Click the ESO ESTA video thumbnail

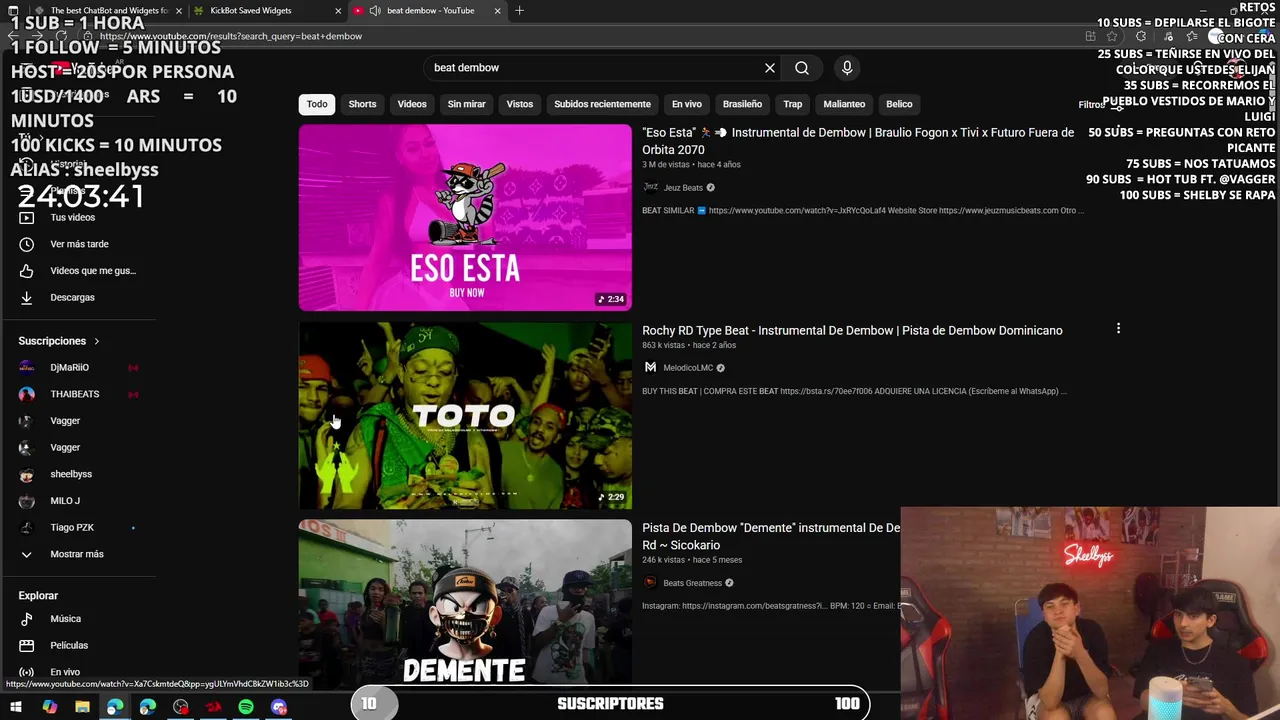click(465, 217)
